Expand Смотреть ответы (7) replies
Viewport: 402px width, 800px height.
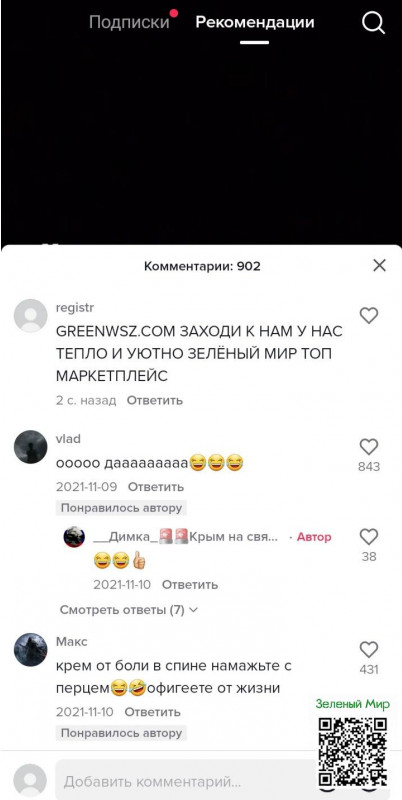[x=129, y=610]
